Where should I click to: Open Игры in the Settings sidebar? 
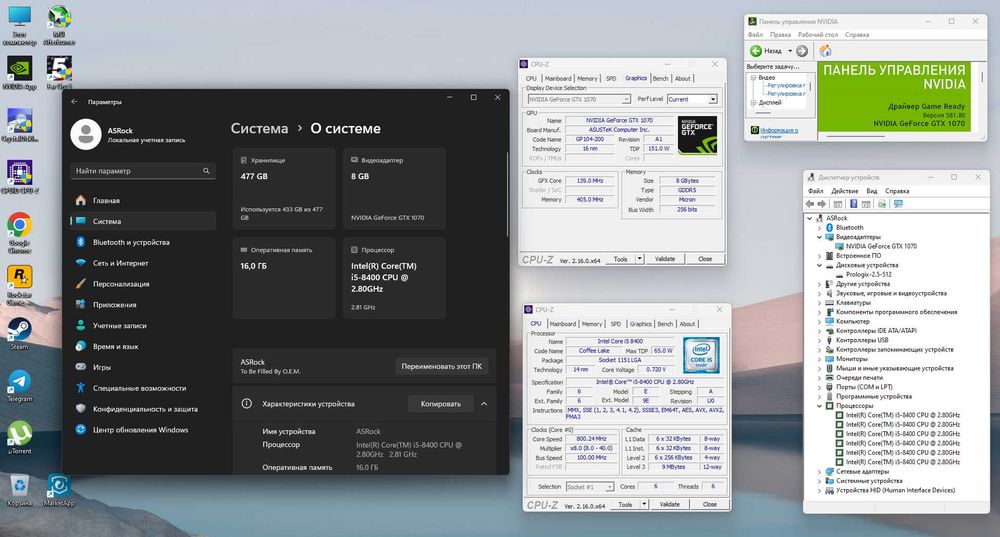tap(143, 367)
